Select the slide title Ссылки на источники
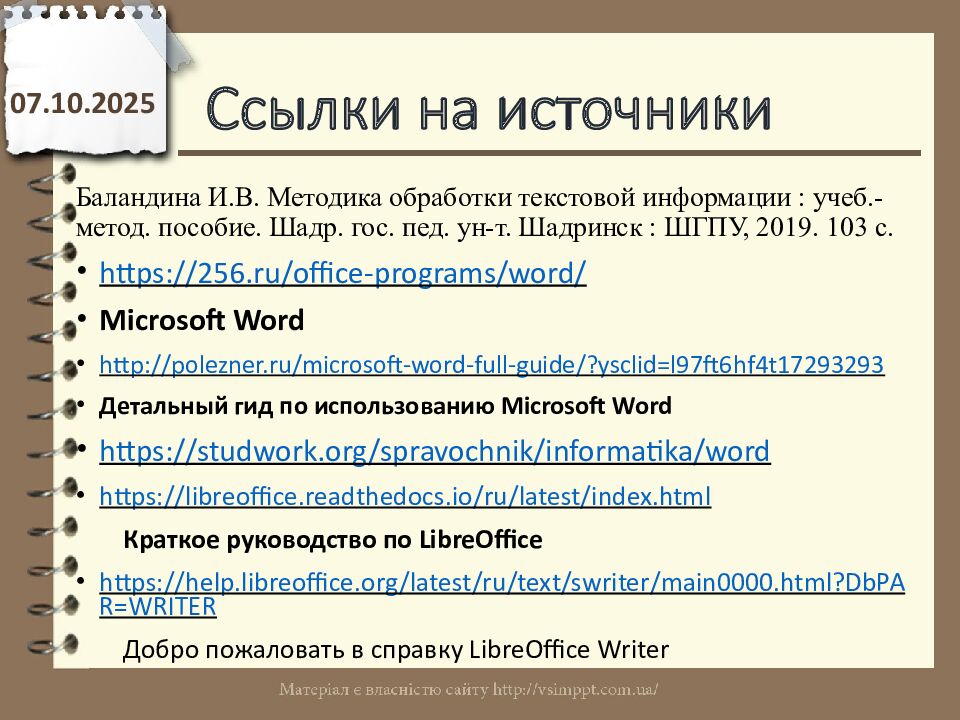This screenshot has height=720, width=960. [x=489, y=111]
